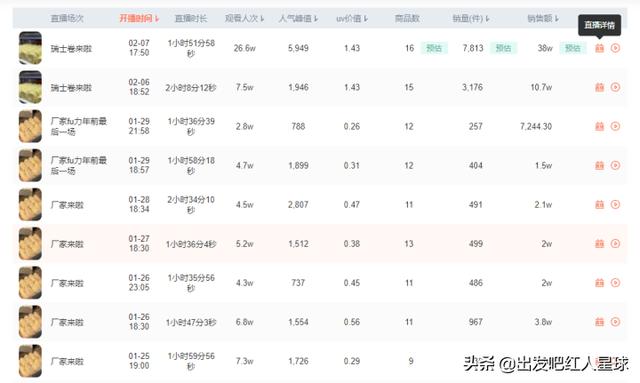Open live details icon for 02-06 18:52 row
Screen dimensions: 640x383
coord(599,87)
